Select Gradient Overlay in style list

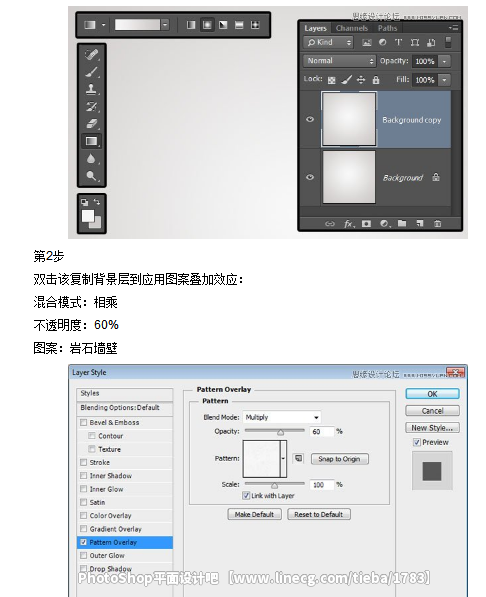(x=125, y=529)
